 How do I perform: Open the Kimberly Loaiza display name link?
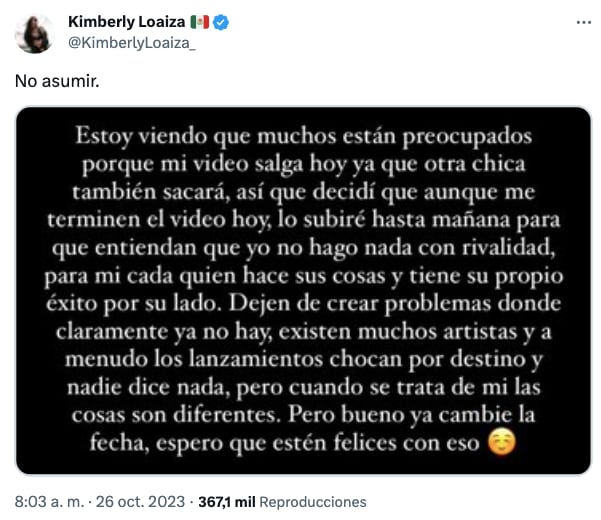click(x=126, y=22)
